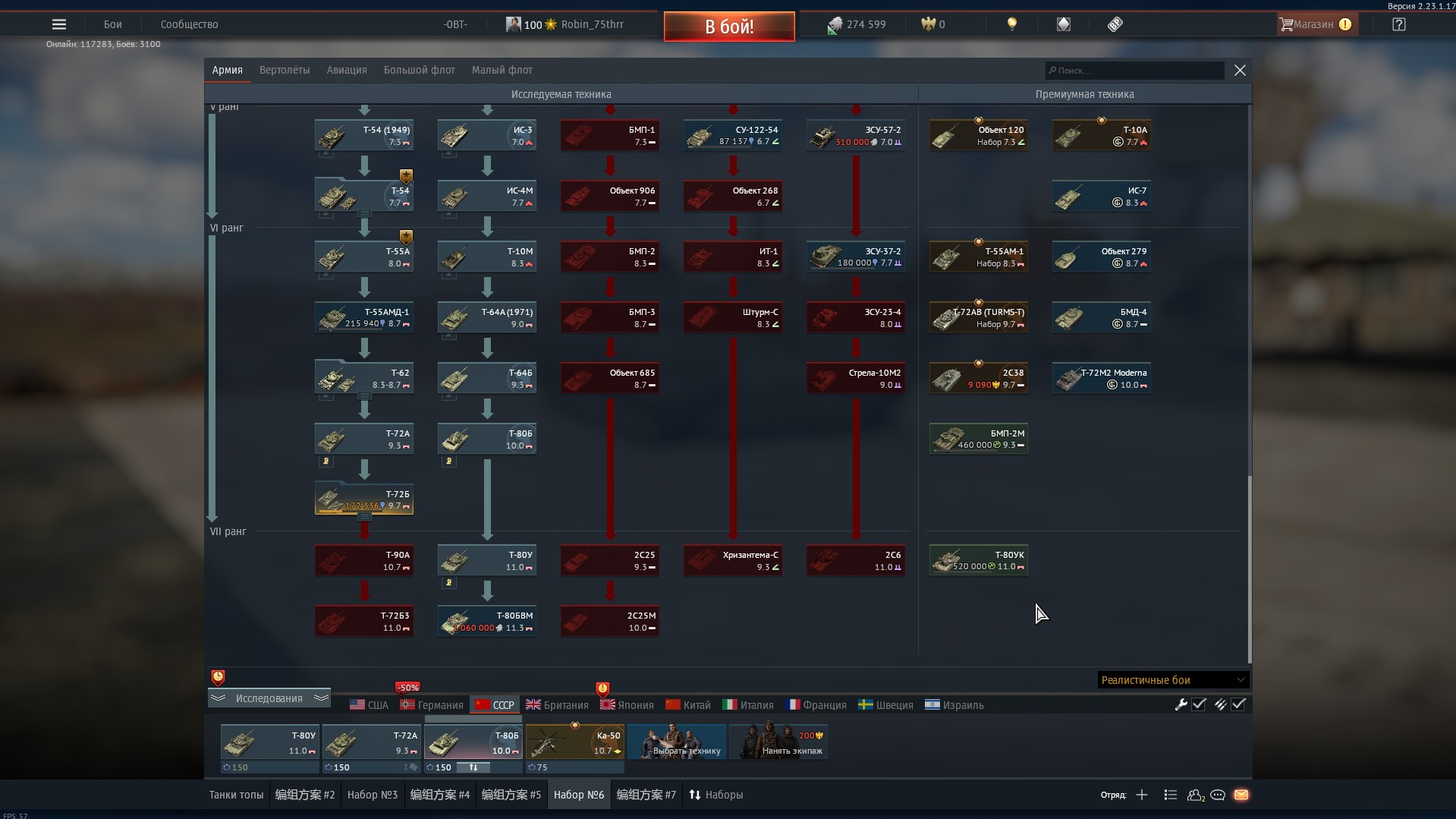Select Т-72А crew slot
The height and width of the screenshot is (819, 1456).
click(x=372, y=742)
